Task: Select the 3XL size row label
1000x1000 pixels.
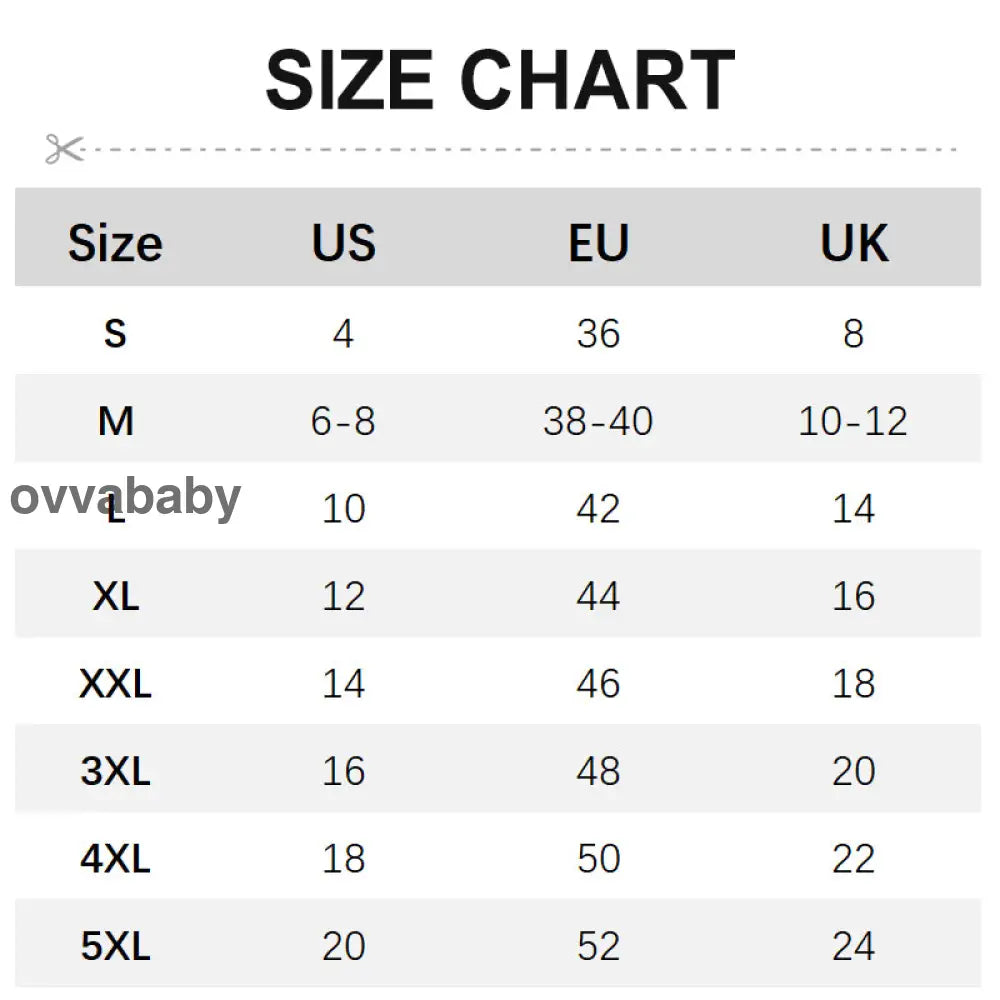Action: tap(115, 771)
